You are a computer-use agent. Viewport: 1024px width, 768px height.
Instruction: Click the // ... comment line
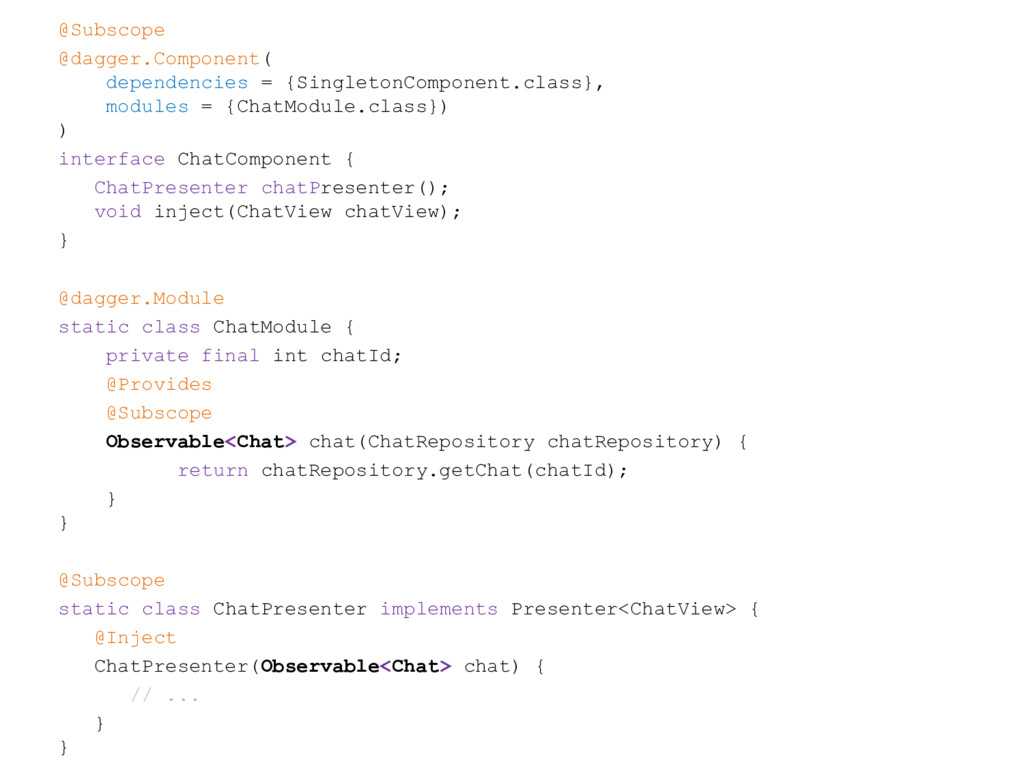[165, 696]
